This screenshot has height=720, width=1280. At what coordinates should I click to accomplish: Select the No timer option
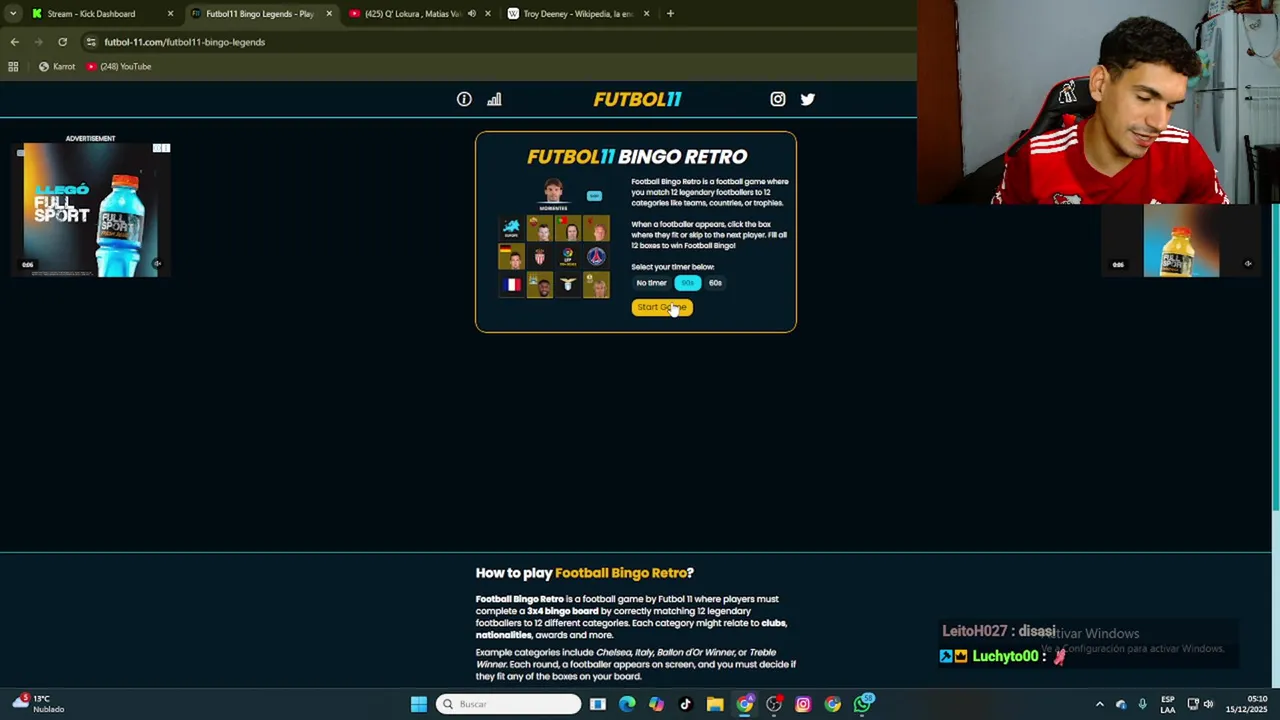click(651, 283)
